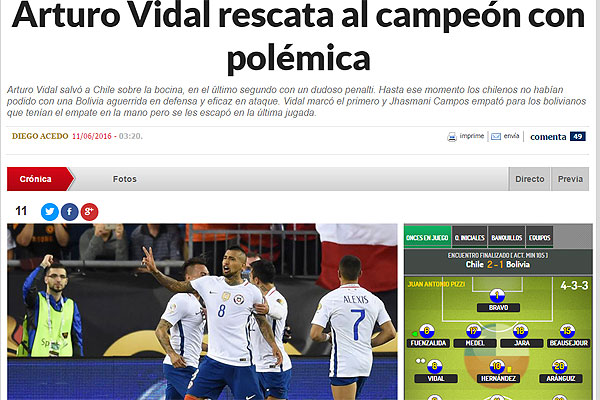
Task: Click the envelope envía icon
Action: [496, 136]
